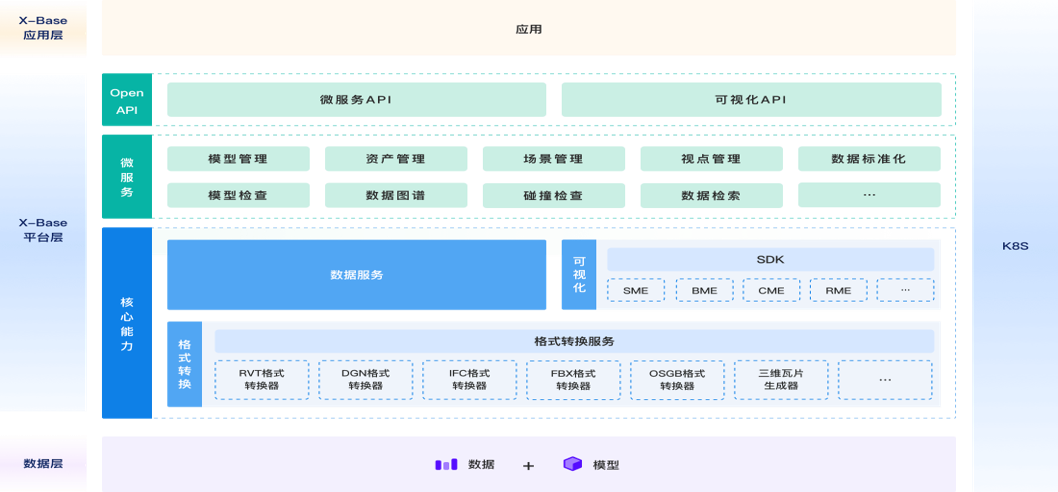Click the purple 模型 cube icon

[572, 464]
